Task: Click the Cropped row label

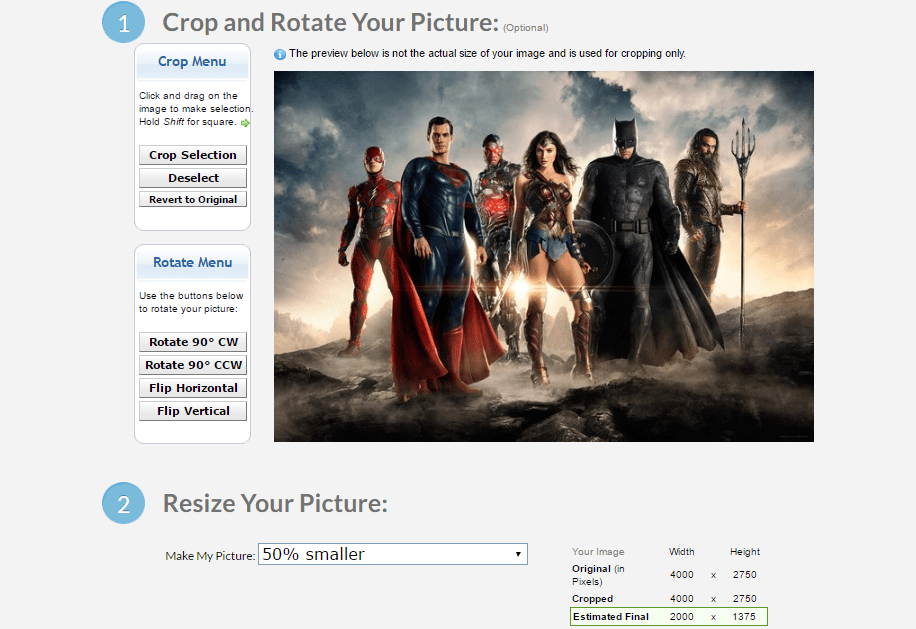Action: tap(592, 599)
